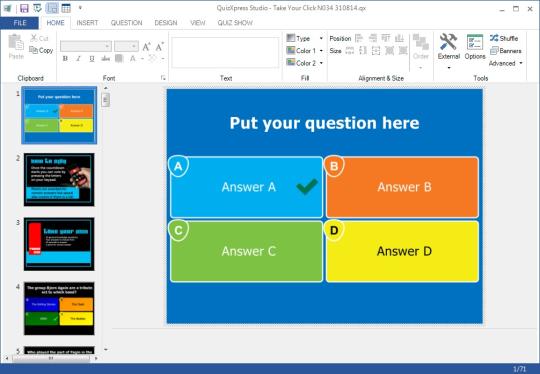Toggle underline formatting
540x374 pixels.
92,59
